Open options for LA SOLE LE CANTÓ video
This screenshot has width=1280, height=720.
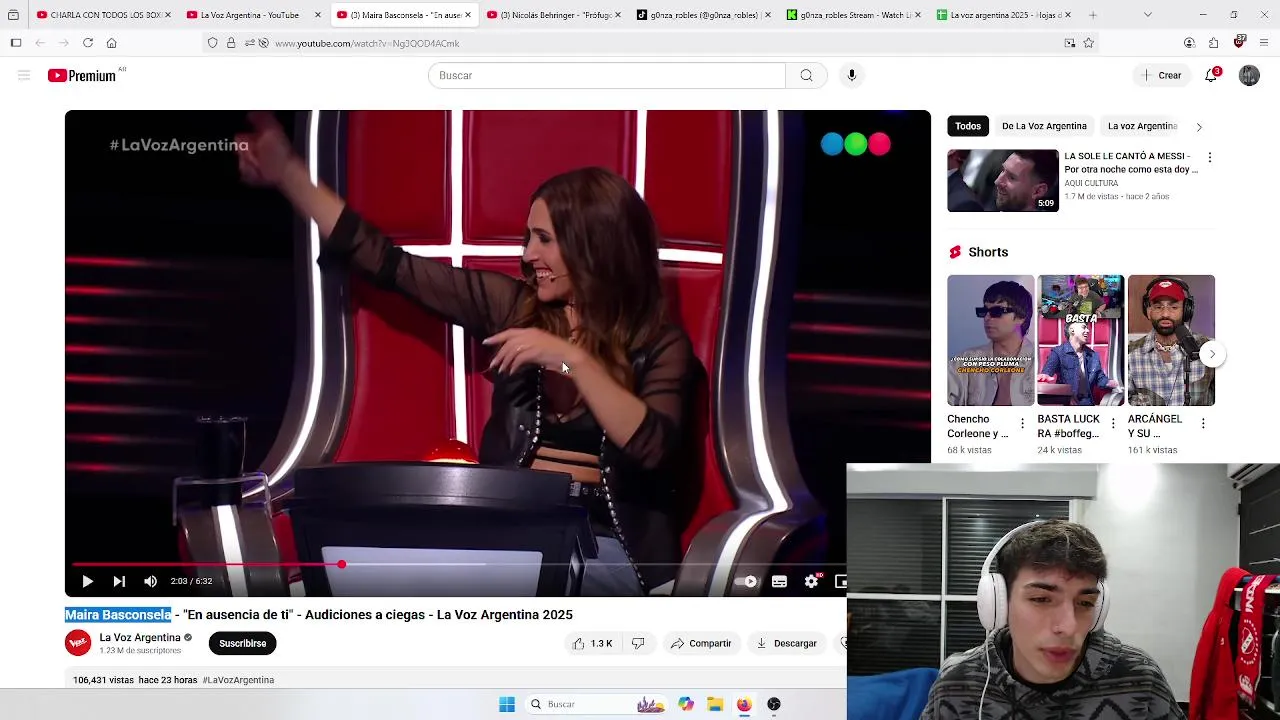(1209, 158)
